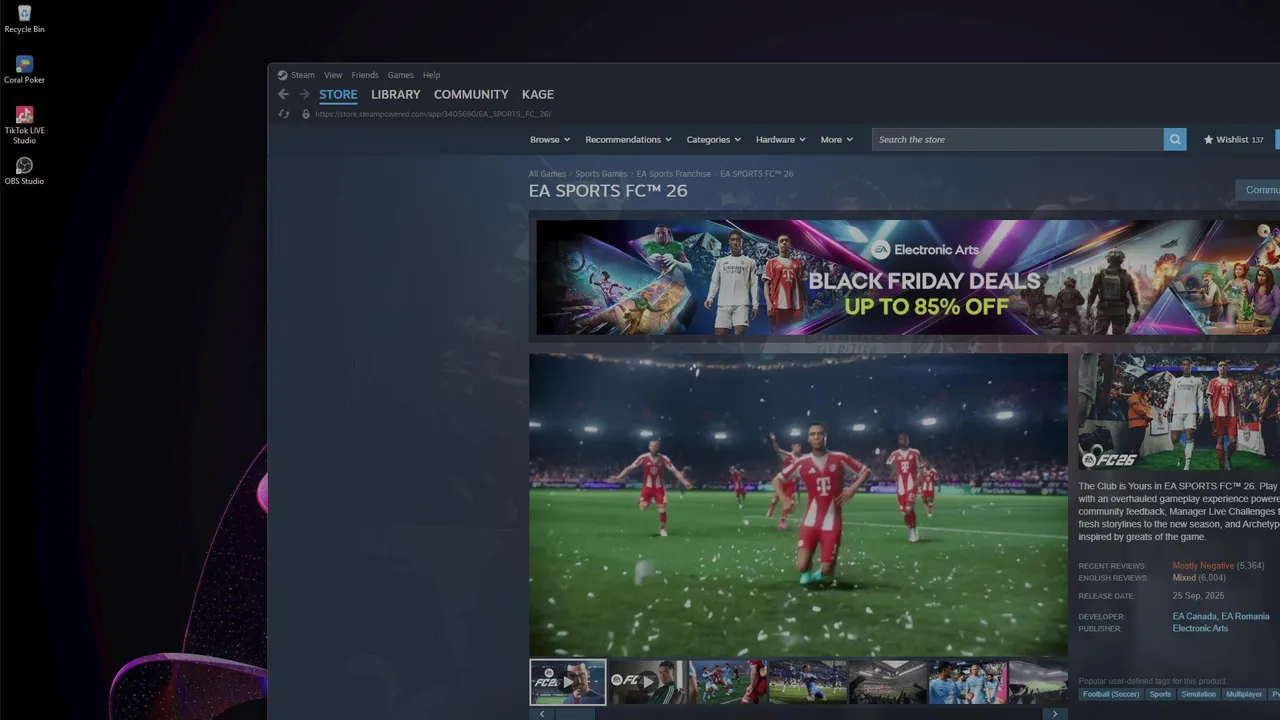The height and width of the screenshot is (720, 1280).
Task: Click the EA SPORTS FC™ 26 breadcrumb
Action: pos(757,174)
